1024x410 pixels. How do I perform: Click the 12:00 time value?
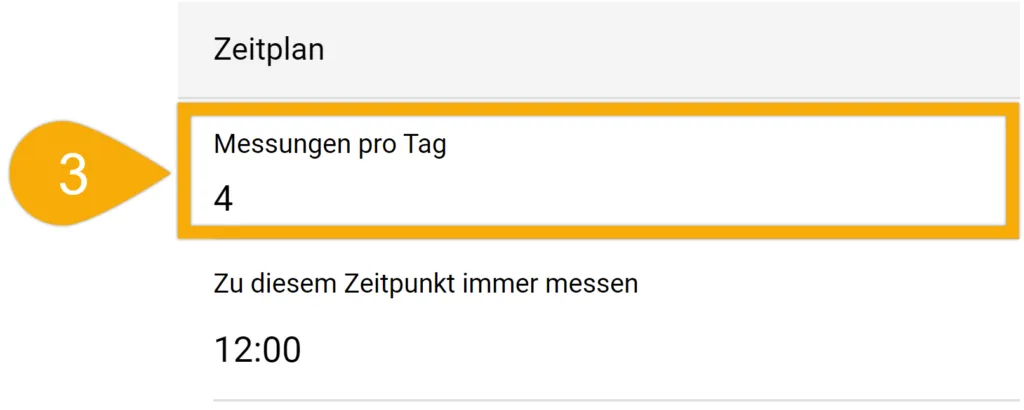[257, 351]
